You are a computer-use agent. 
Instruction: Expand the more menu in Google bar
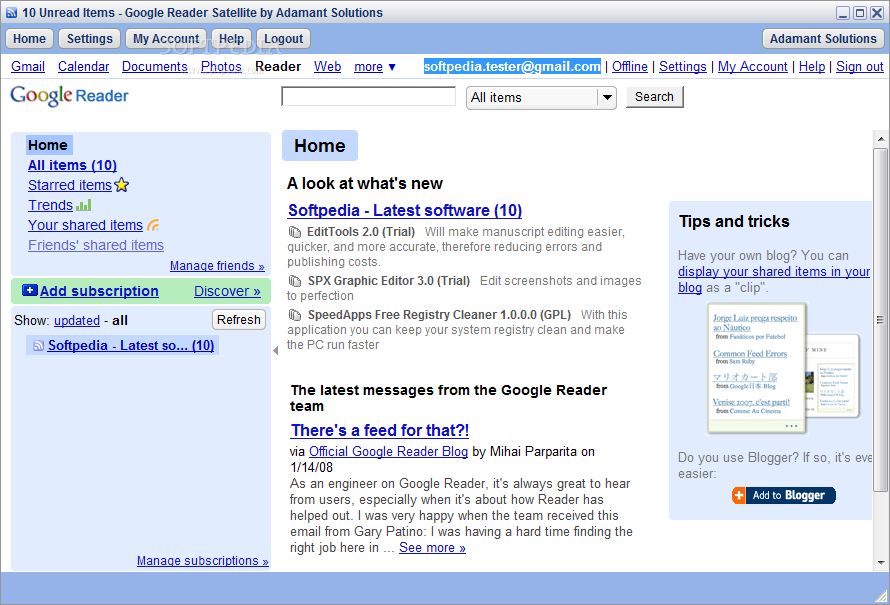coord(375,67)
